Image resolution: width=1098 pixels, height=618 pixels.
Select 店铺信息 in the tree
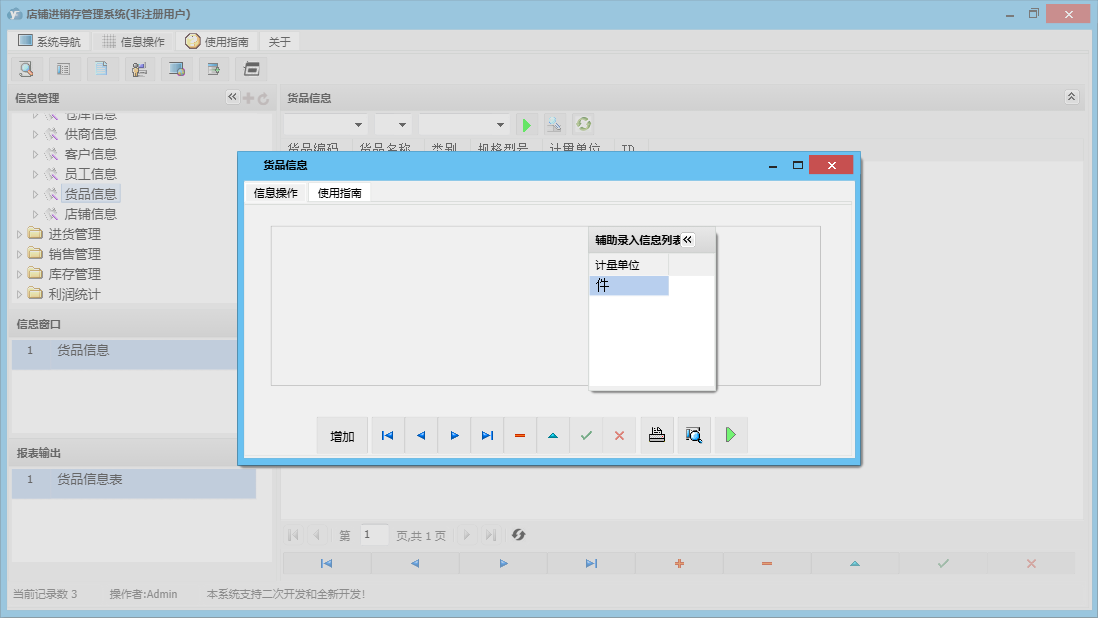(90, 214)
